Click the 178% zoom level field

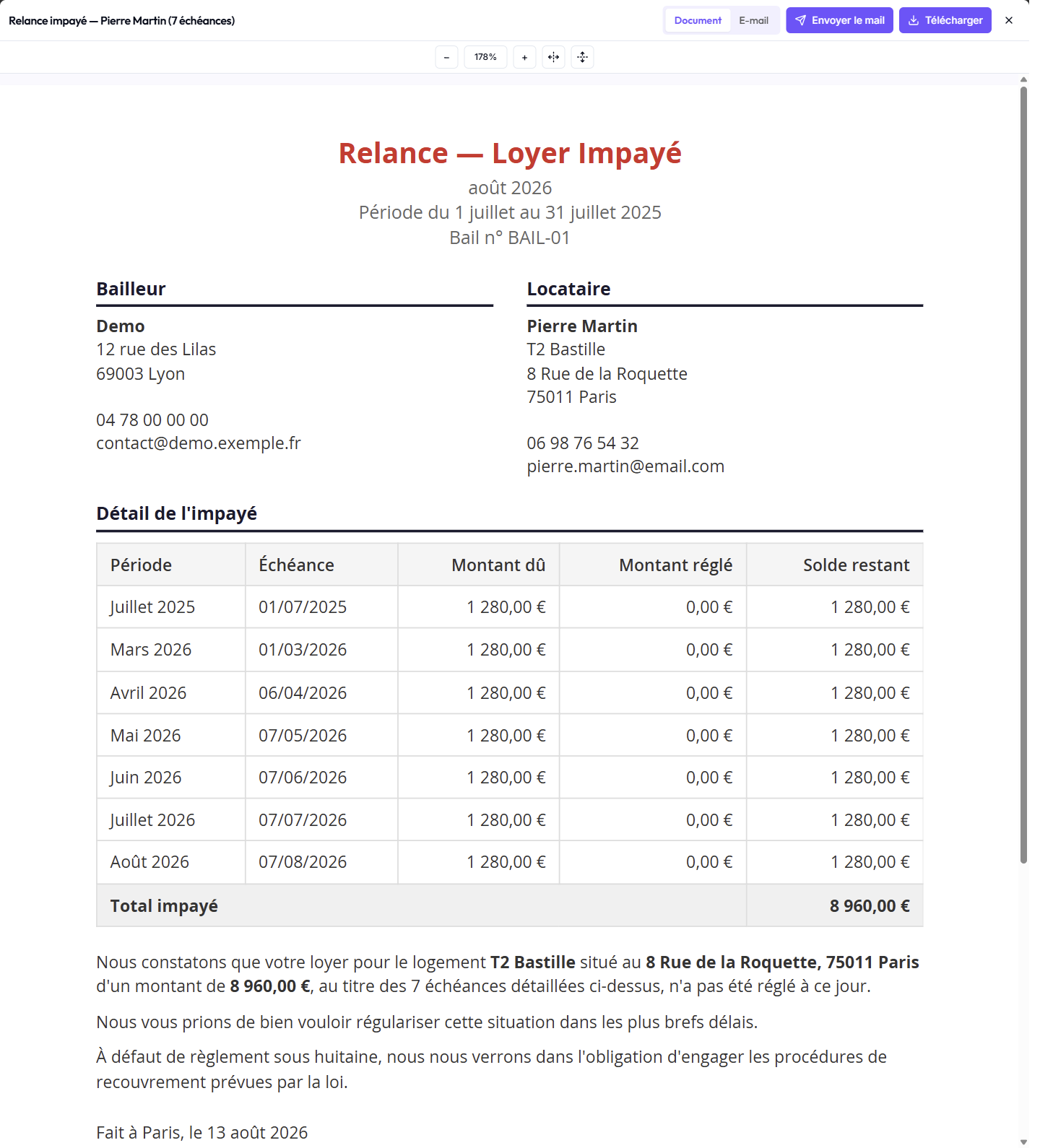(x=485, y=57)
